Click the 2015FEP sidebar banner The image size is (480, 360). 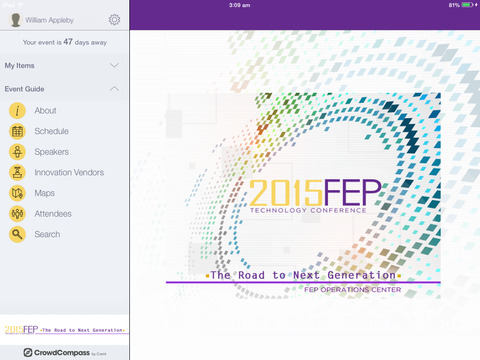point(65,330)
